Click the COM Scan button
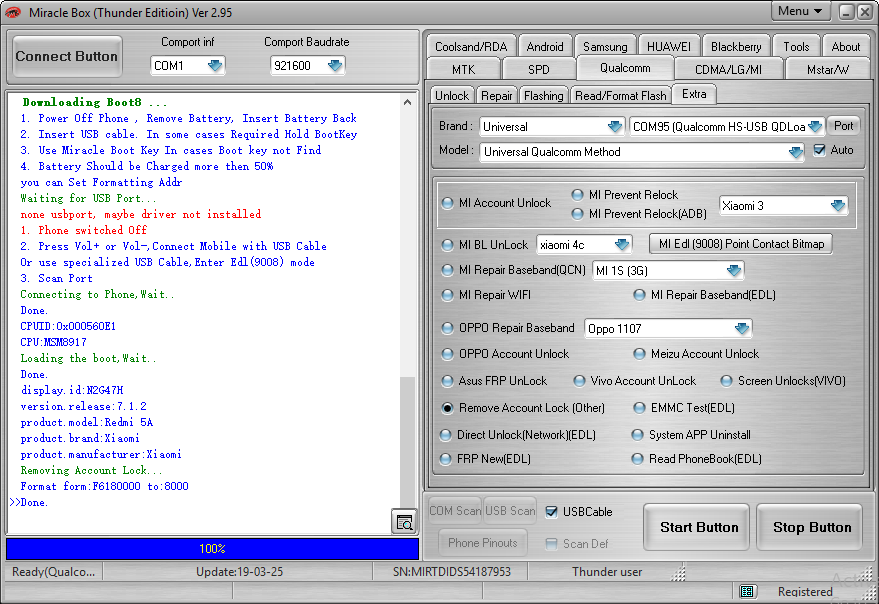The width and height of the screenshot is (879, 604). click(455, 511)
